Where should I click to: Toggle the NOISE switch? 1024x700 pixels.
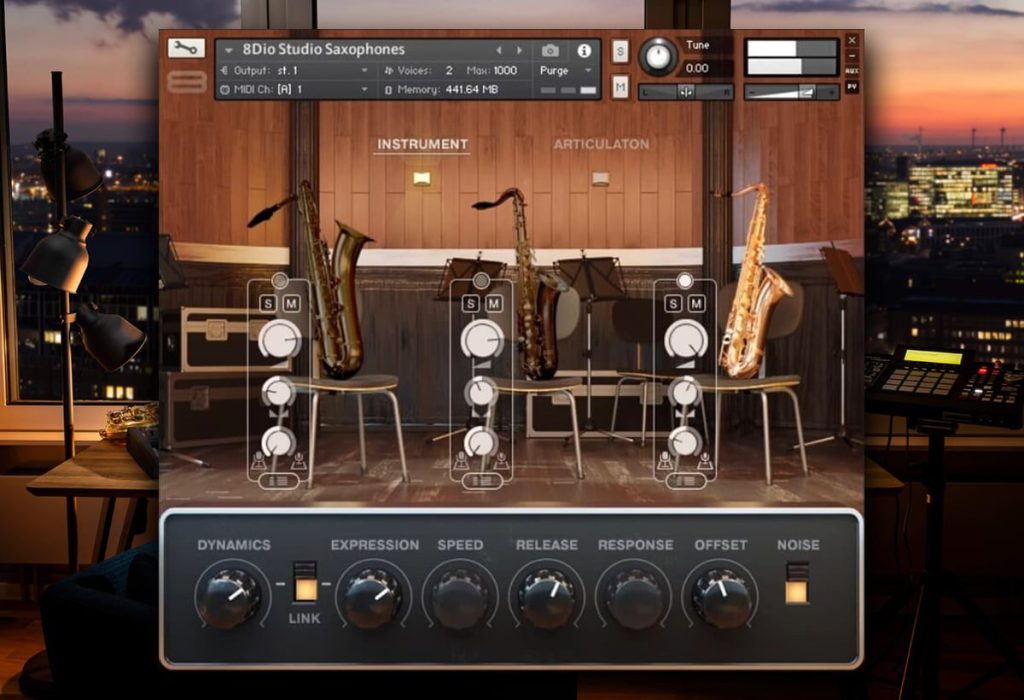pos(796,584)
